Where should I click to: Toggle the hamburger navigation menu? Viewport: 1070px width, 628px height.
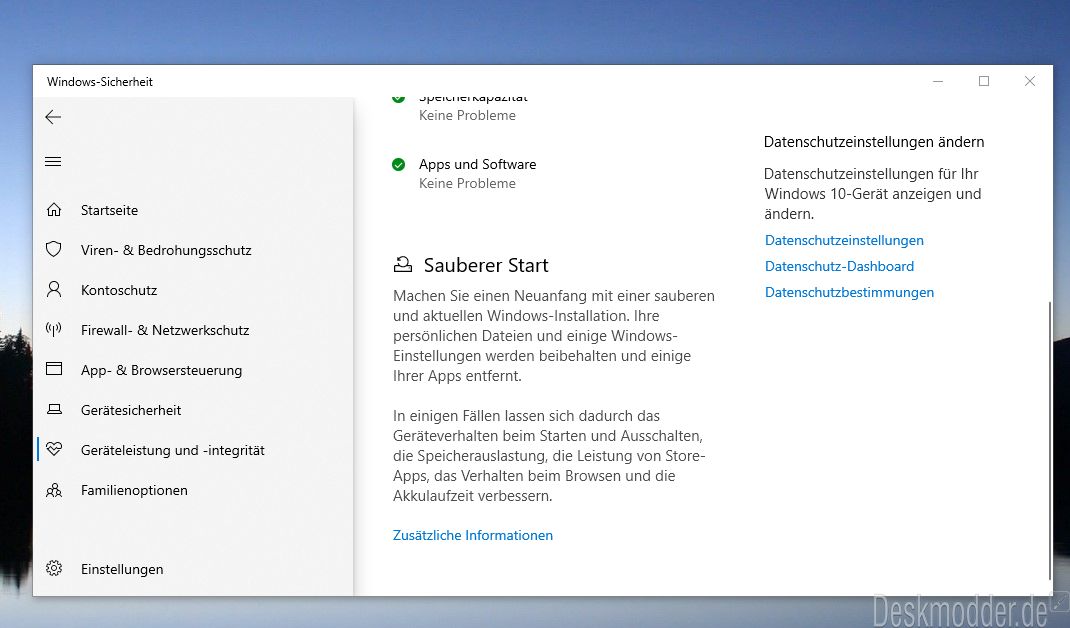tap(53, 162)
